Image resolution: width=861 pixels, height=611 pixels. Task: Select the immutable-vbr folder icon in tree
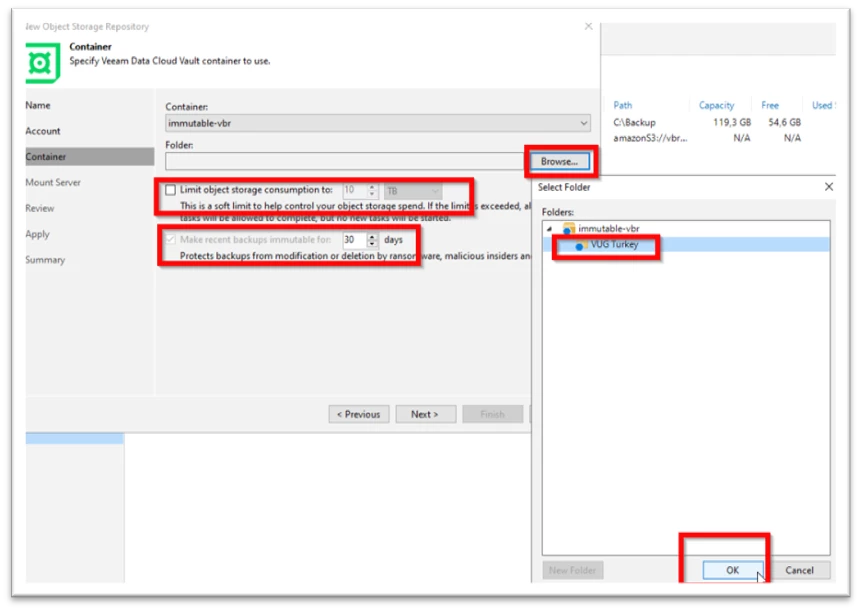pos(568,228)
